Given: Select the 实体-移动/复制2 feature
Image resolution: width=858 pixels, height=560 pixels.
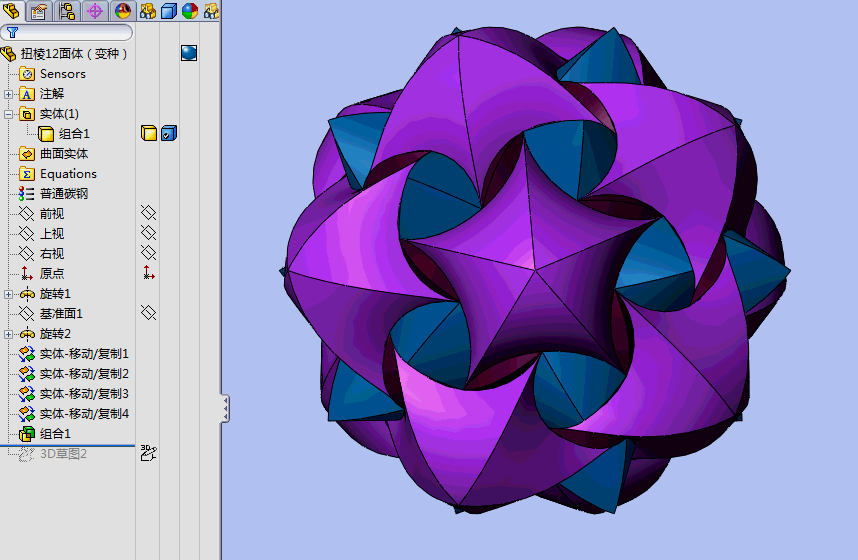Looking at the screenshot, I should (84, 374).
